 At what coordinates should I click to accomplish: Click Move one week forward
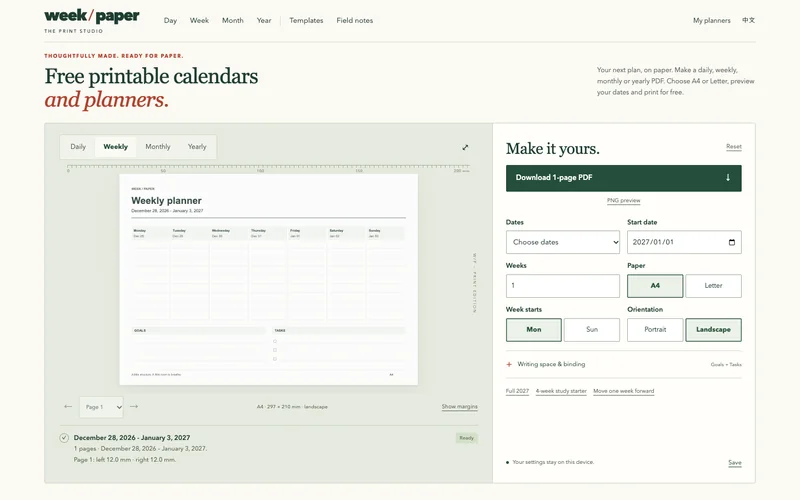pos(623,391)
